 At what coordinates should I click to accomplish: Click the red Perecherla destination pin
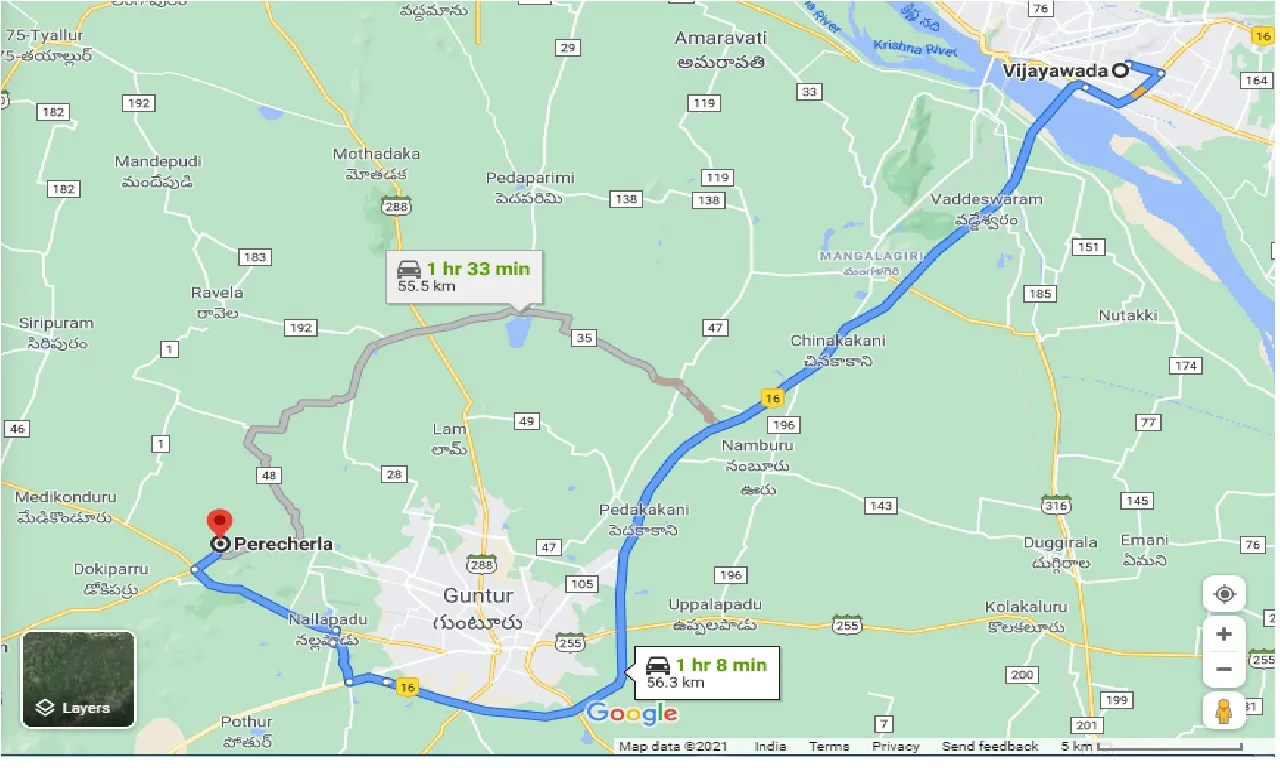[219, 523]
